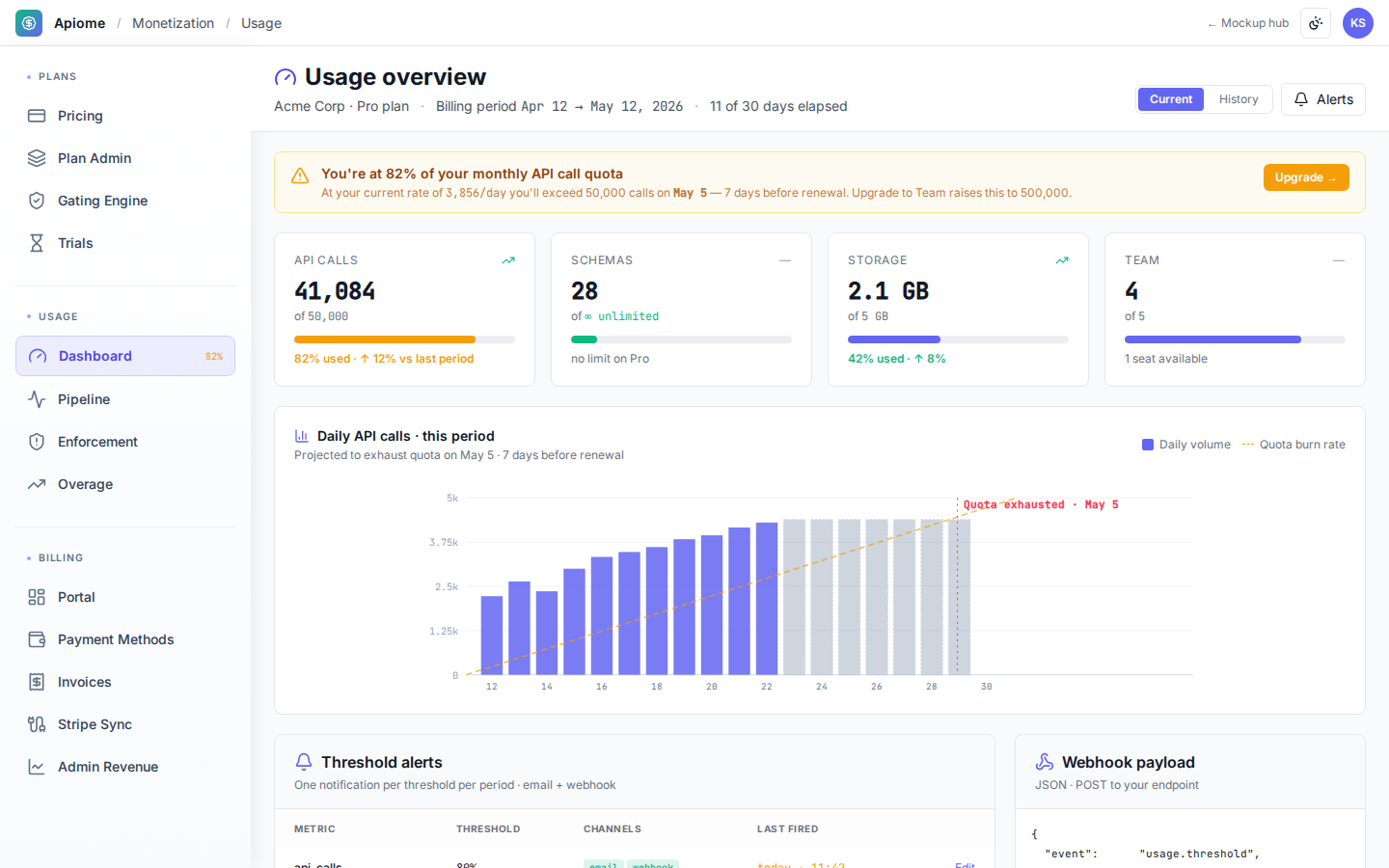The height and width of the screenshot is (868, 1389).
Task: Click the Upgrade button in banner
Action: (x=1306, y=177)
